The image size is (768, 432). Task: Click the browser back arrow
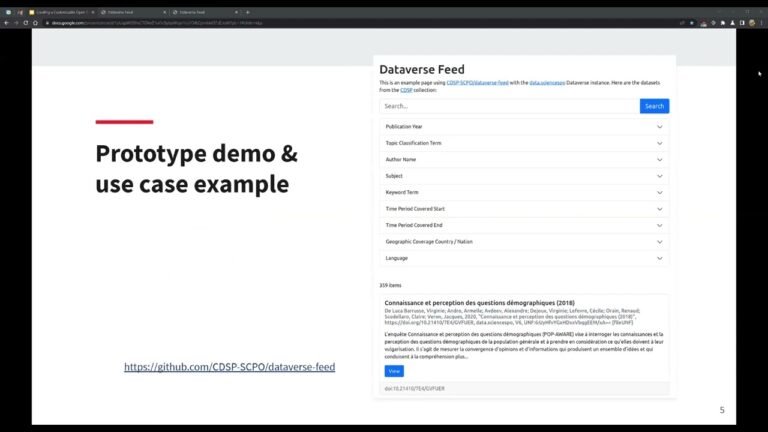tap(7, 21)
